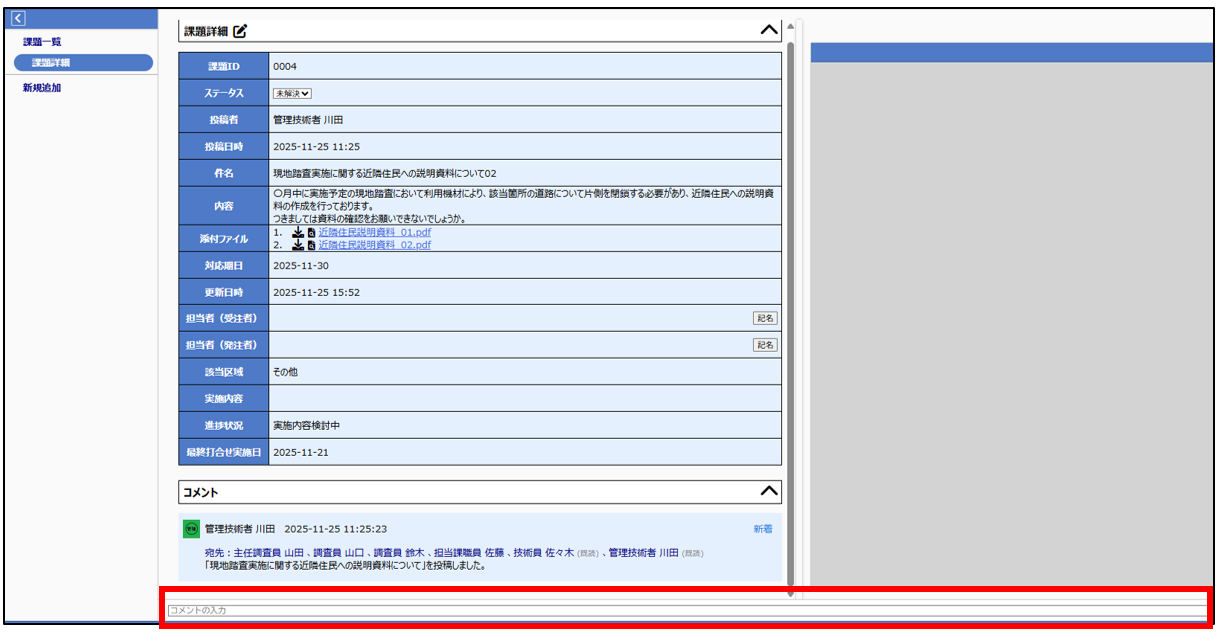
Task: Click the green avatar icon of 管理技術者 川田
Action: [191, 529]
